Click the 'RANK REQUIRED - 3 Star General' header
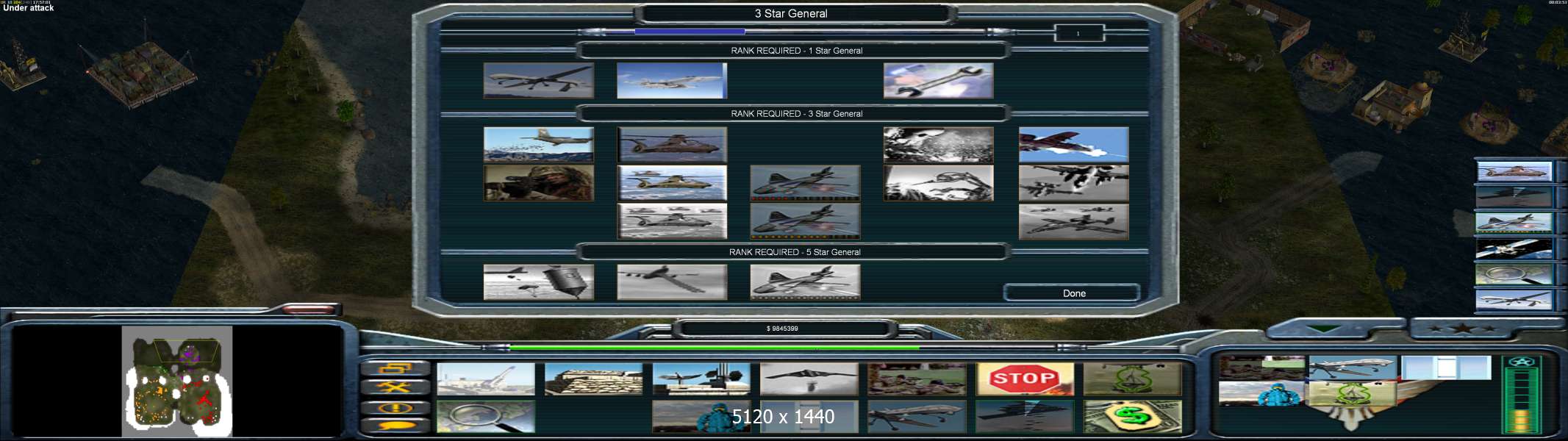Viewport: 1568px width, 441px height. pos(796,114)
